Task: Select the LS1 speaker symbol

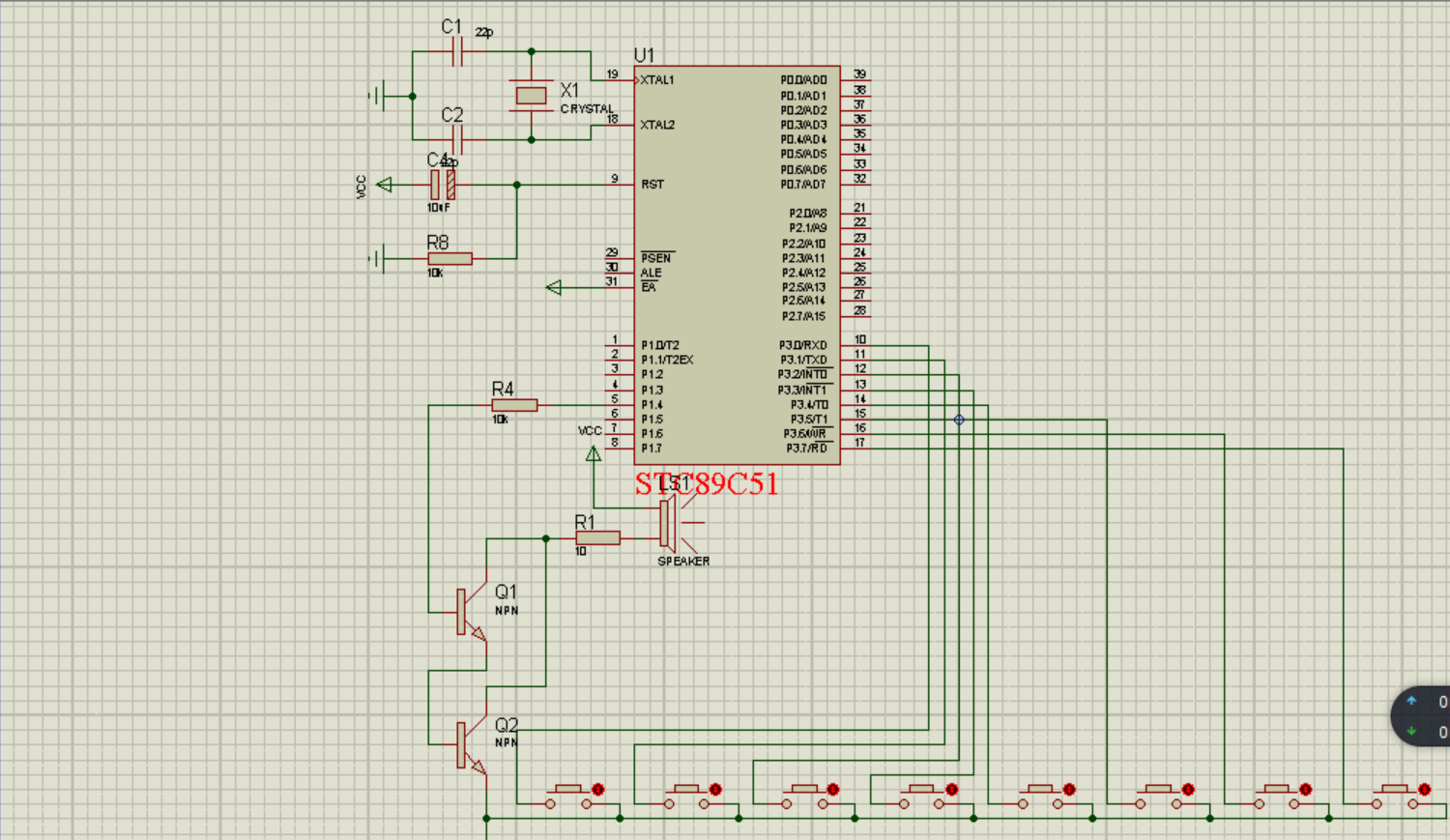Action: point(681,523)
